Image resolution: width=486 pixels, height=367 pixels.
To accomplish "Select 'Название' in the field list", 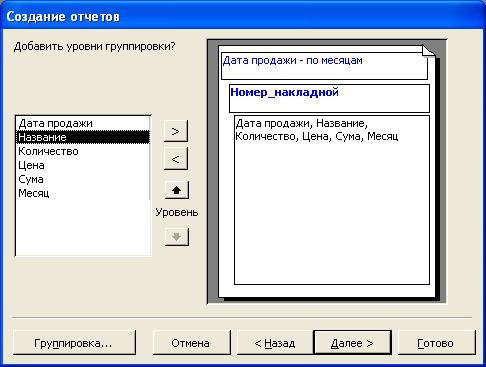I will point(83,137).
